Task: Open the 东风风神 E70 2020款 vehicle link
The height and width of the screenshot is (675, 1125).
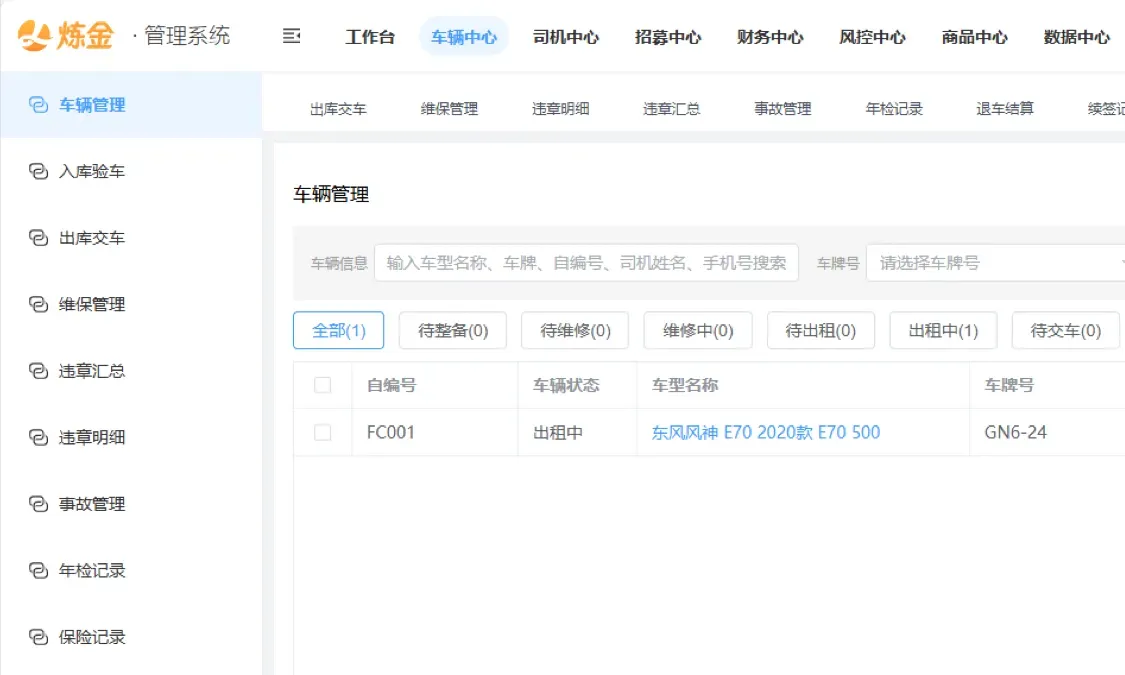Action: coord(766,432)
